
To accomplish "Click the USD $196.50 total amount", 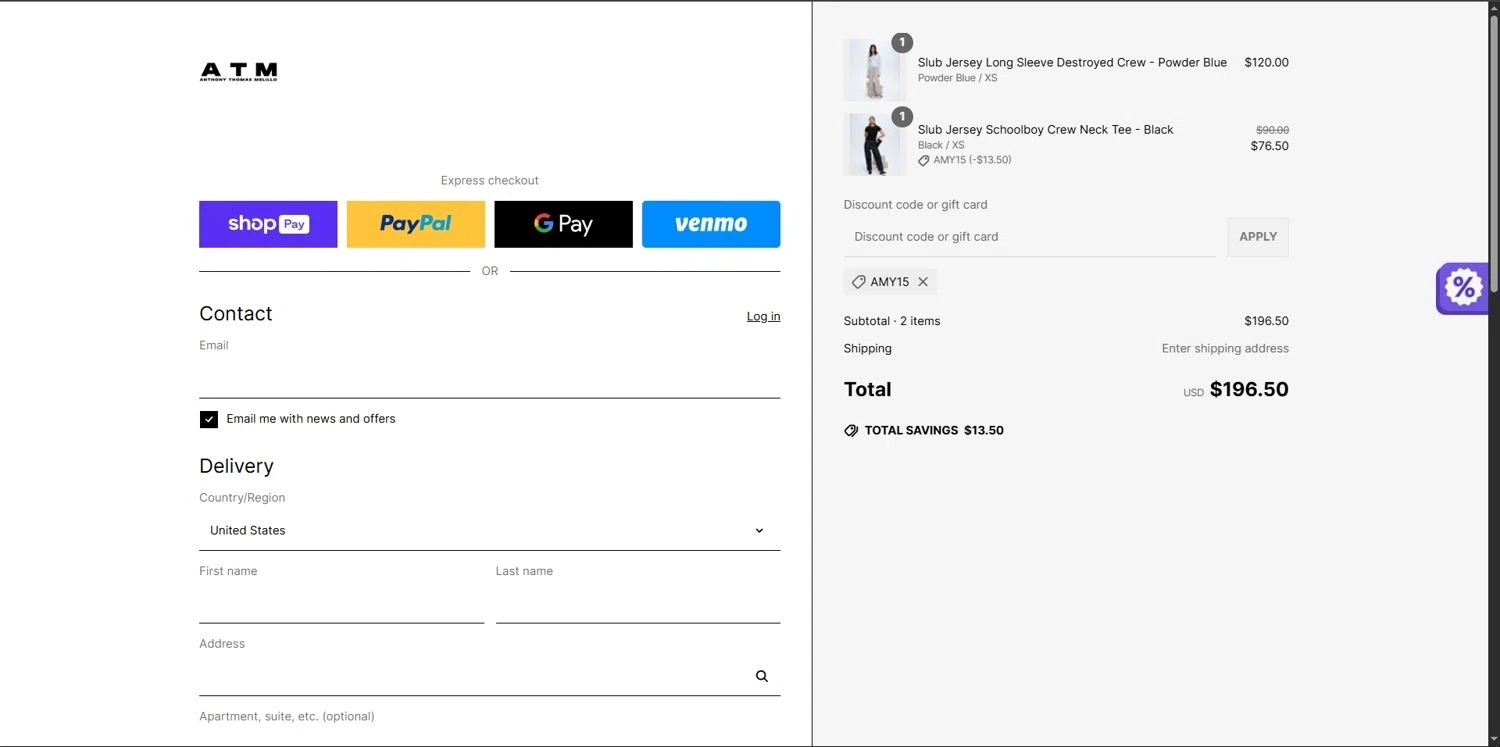I will pyautogui.click(x=1236, y=390).
